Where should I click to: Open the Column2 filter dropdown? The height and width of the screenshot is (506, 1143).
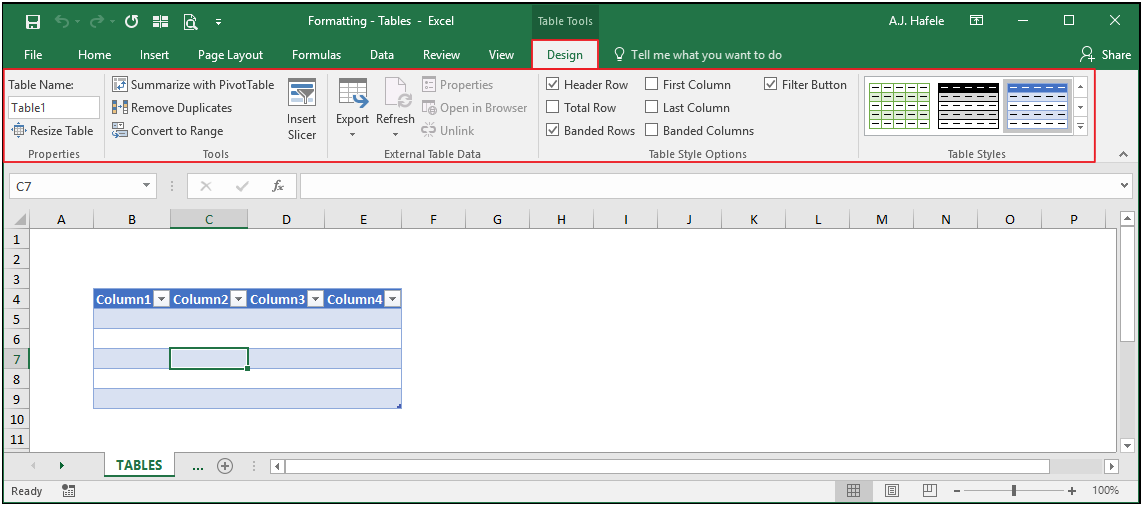click(x=238, y=299)
